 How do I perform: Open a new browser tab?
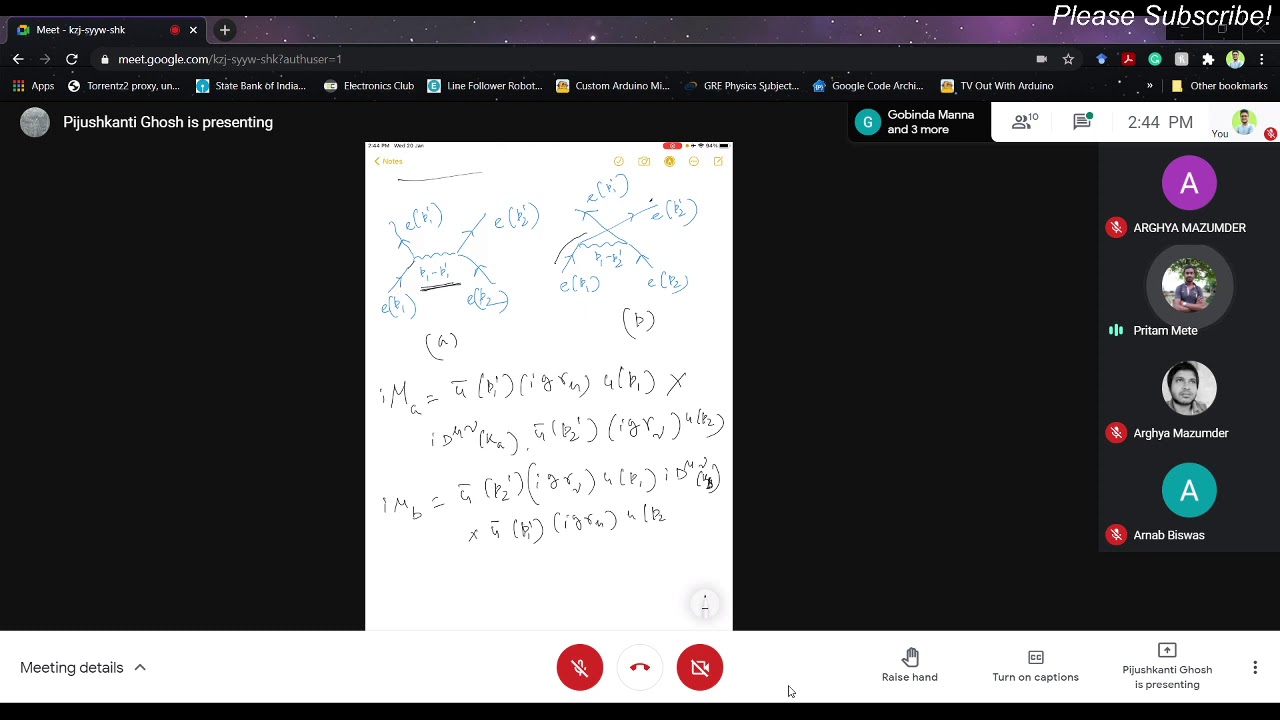pos(225,30)
